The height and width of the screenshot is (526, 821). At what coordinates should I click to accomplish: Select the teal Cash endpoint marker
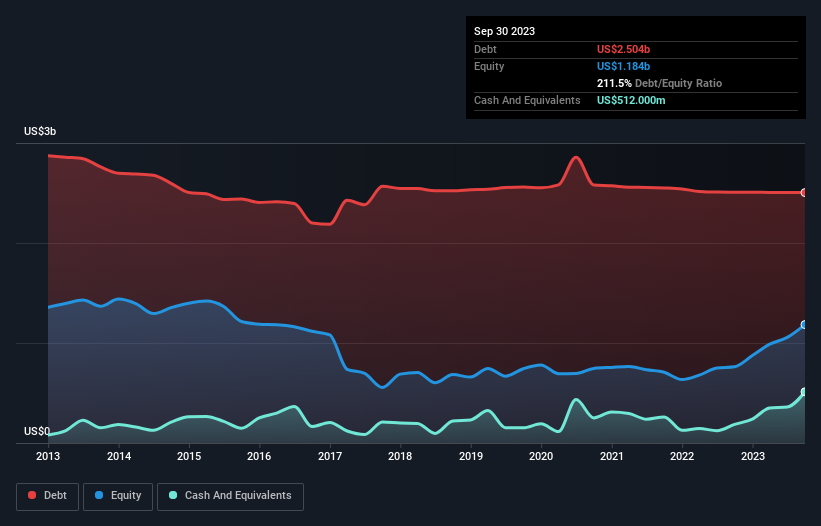coord(804,392)
